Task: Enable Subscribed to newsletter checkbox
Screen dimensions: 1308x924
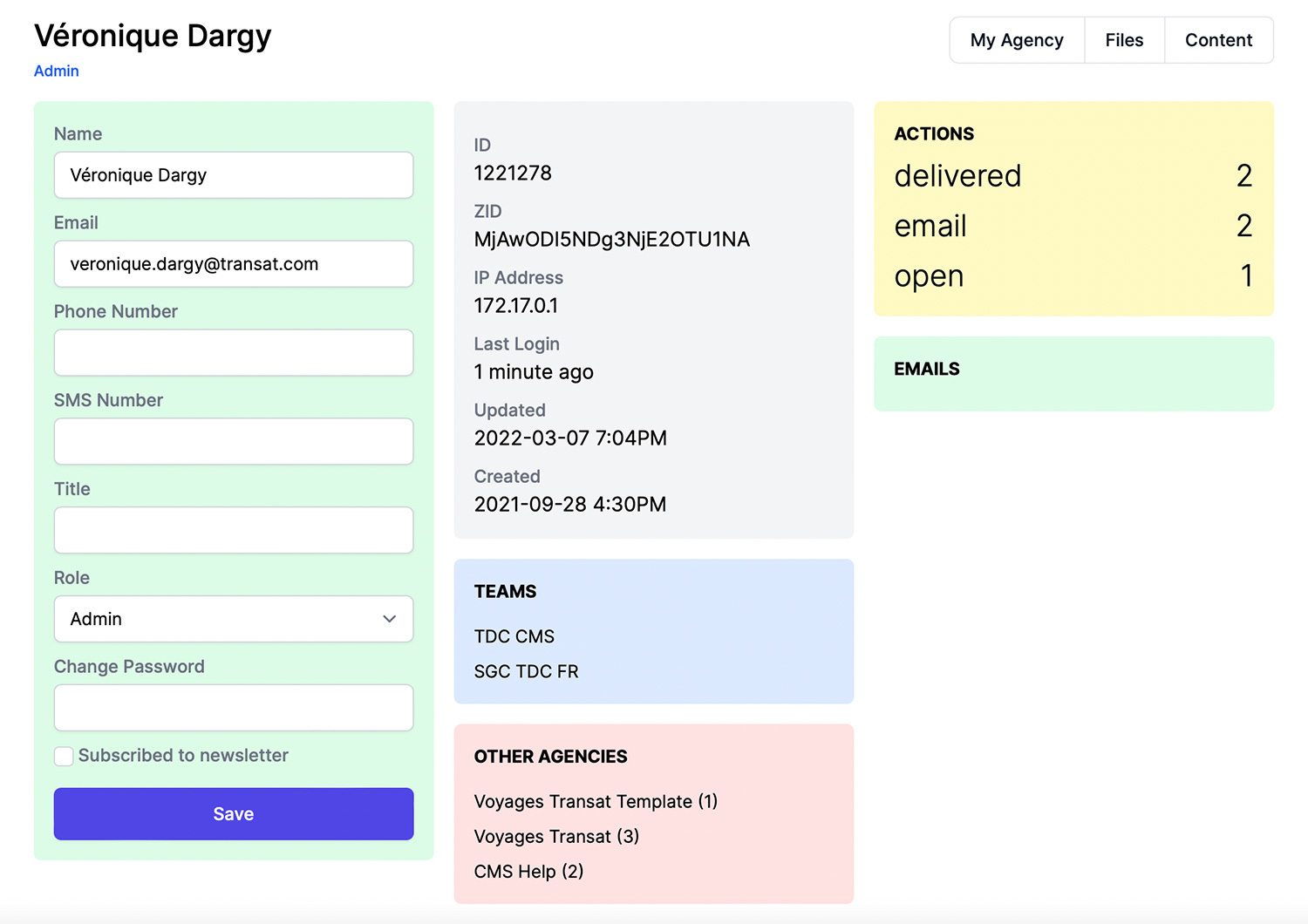Action: (64, 756)
